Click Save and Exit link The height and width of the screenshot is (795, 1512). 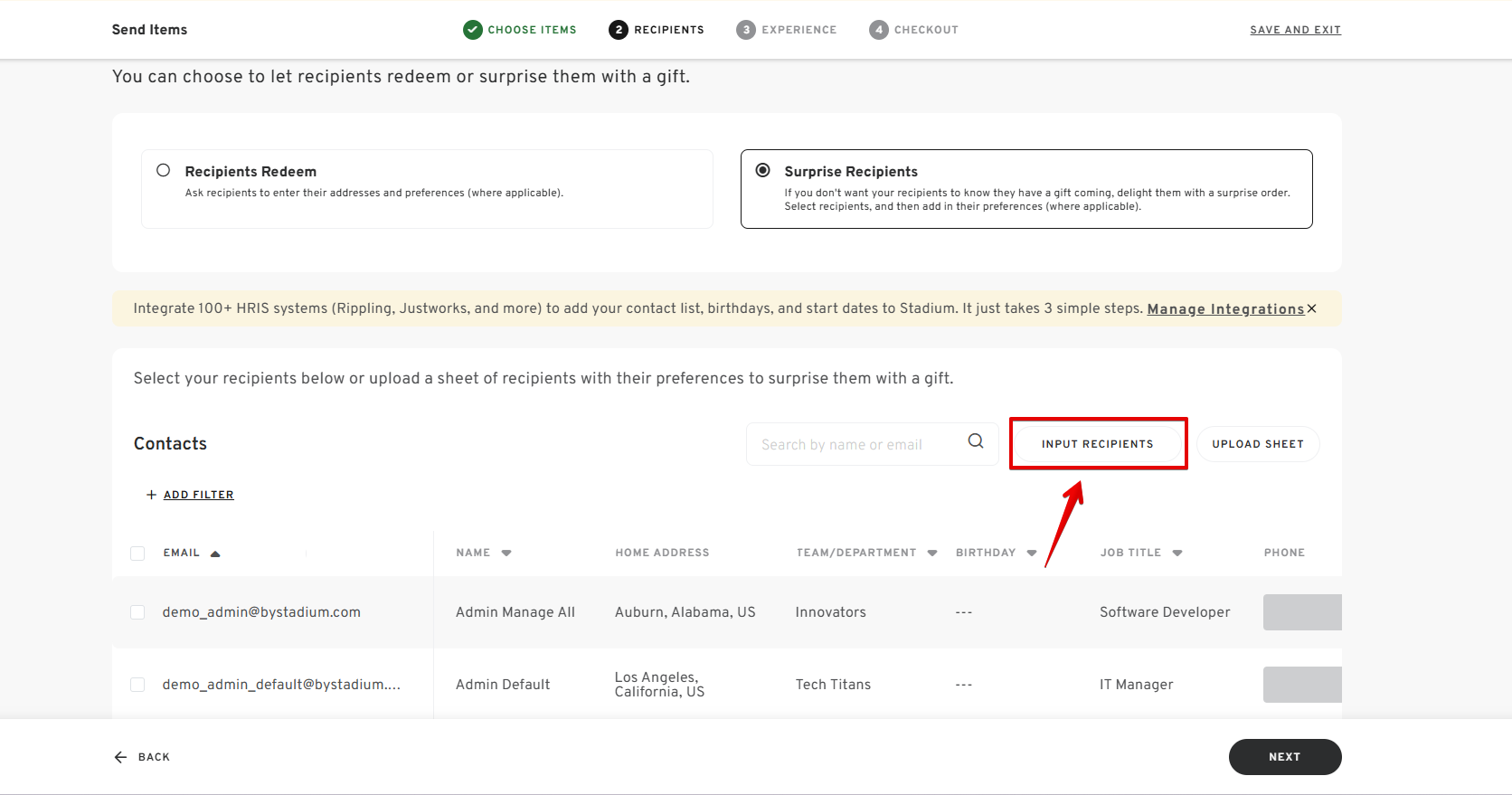click(x=1296, y=30)
